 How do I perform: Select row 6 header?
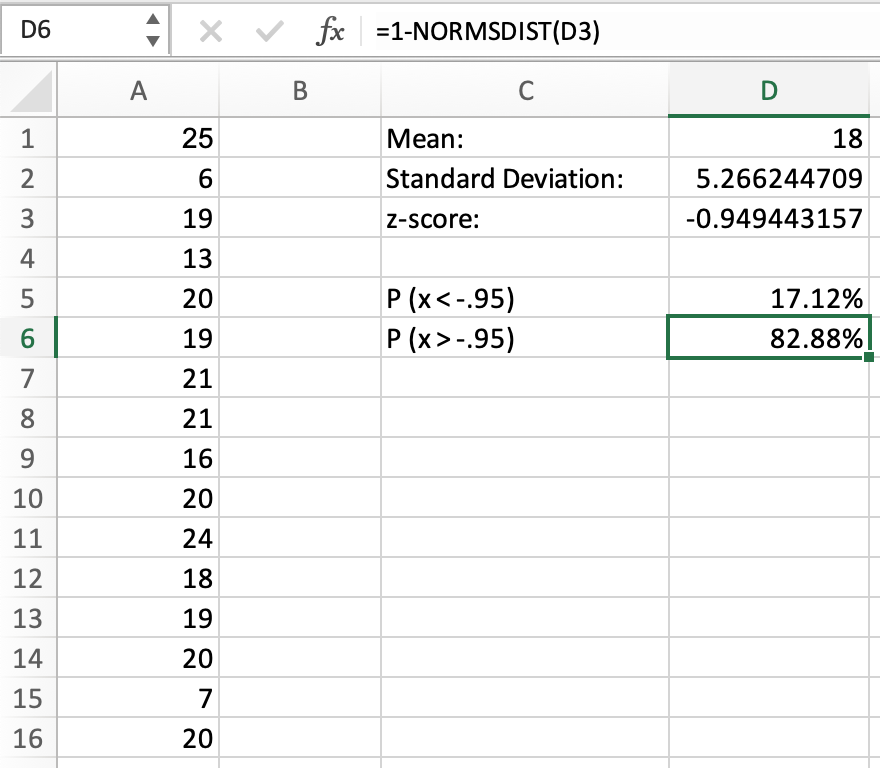click(x=28, y=339)
